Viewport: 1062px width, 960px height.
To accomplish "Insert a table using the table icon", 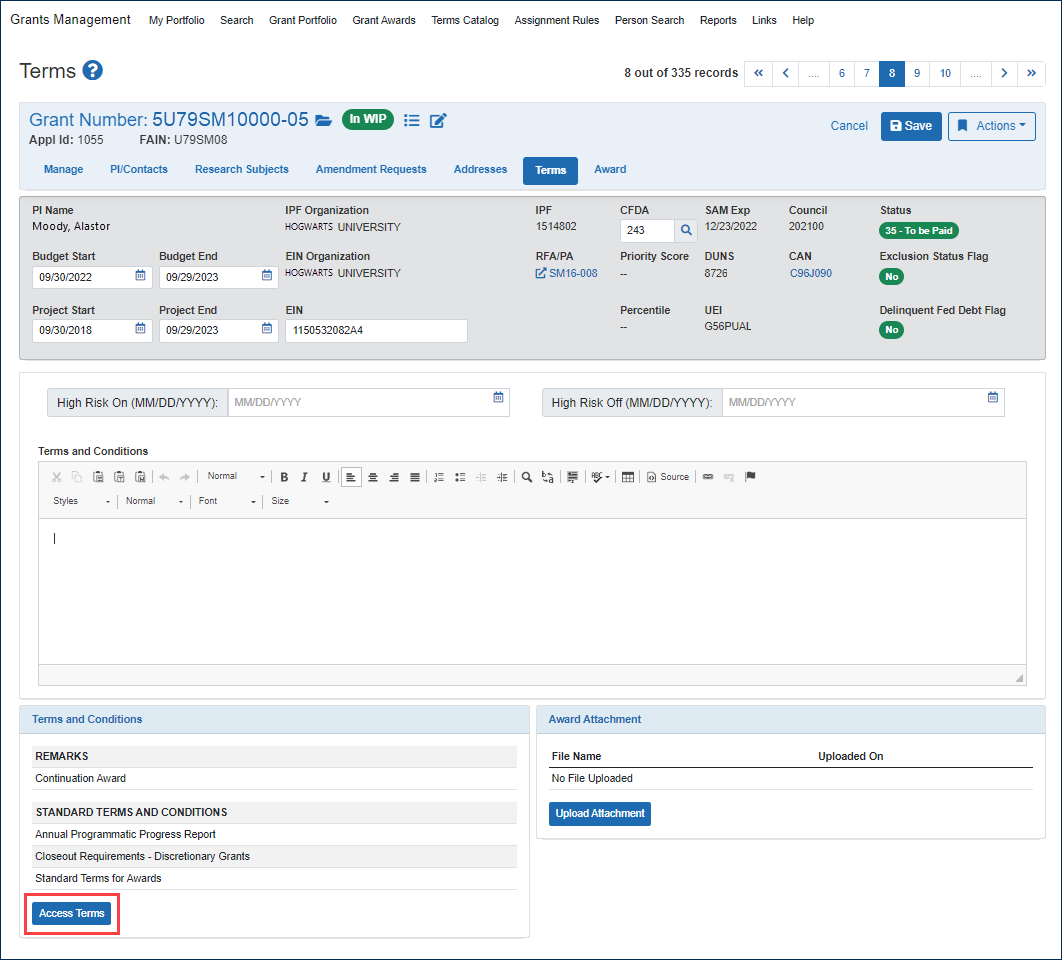I will tap(628, 477).
